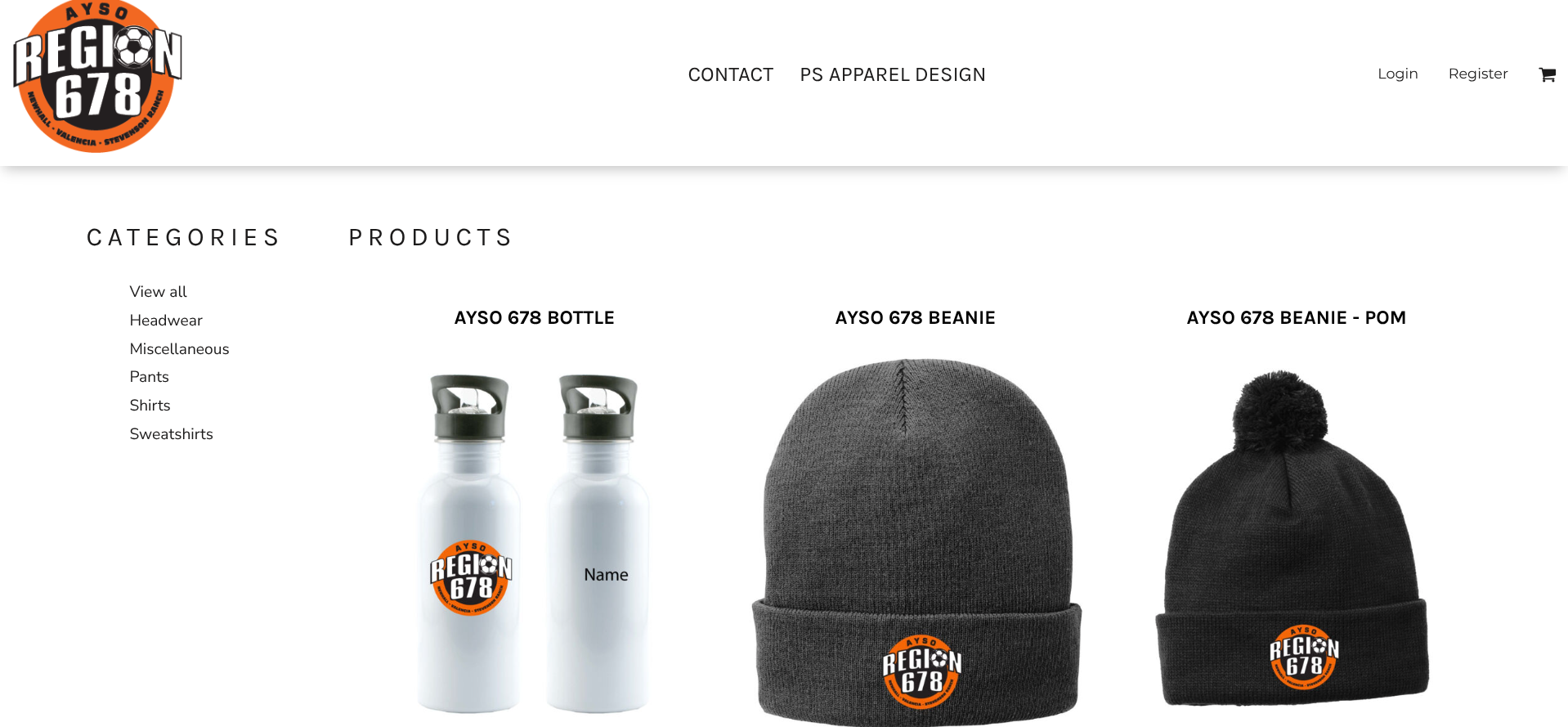The image size is (1568, 727).
Task: Browse the Sweatshirts category
Action: 171,434
